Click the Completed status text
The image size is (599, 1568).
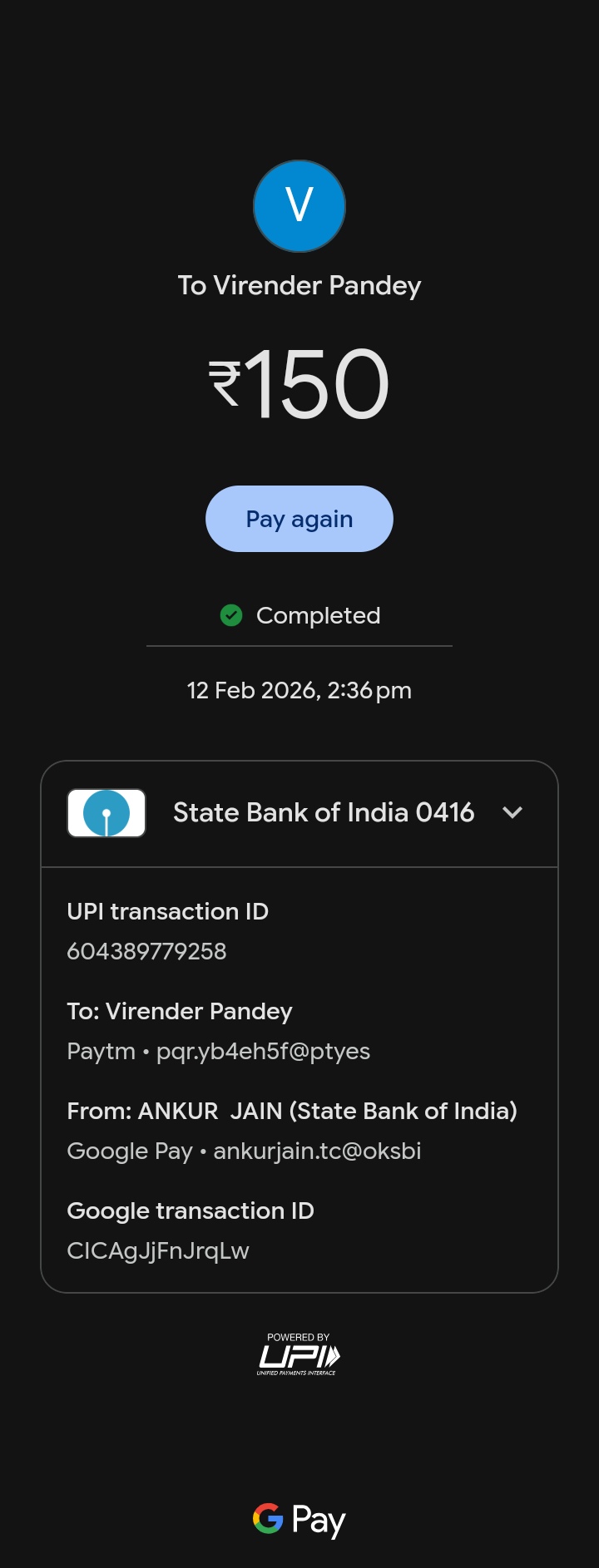point(318,615)
